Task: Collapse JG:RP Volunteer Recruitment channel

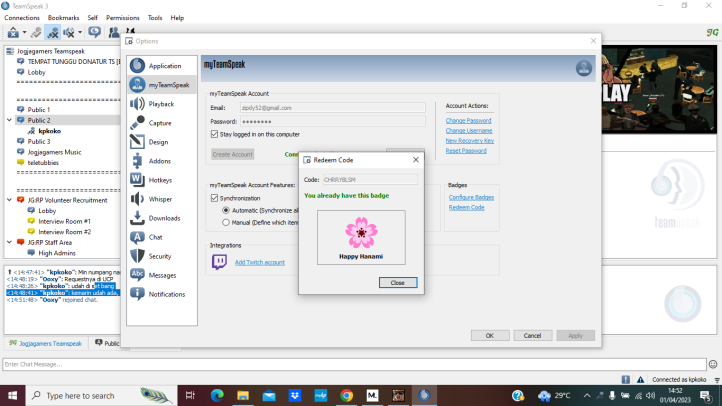Action: click(9, 200)
